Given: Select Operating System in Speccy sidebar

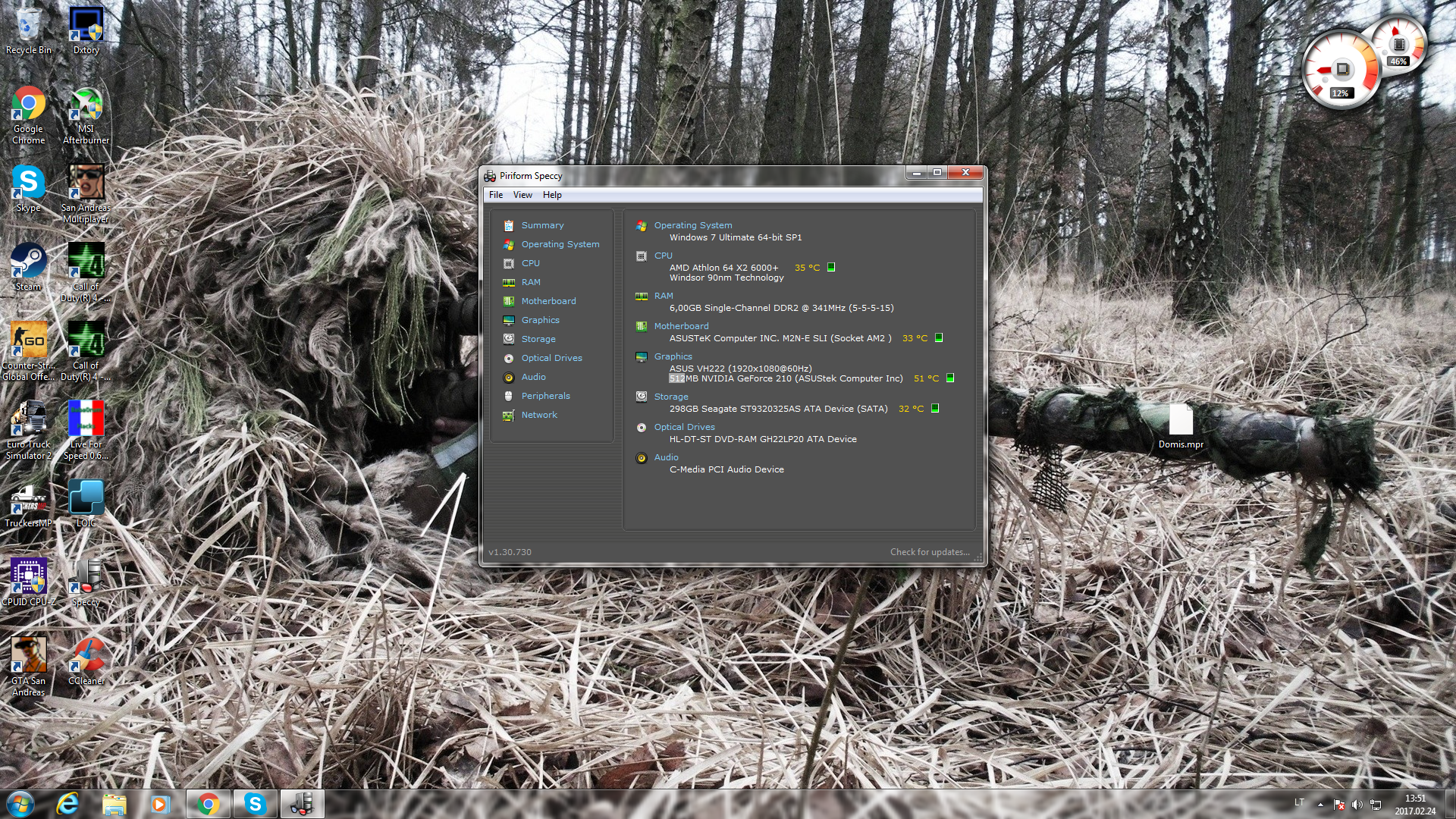Looking at the screenshot, I should [560, 244].
